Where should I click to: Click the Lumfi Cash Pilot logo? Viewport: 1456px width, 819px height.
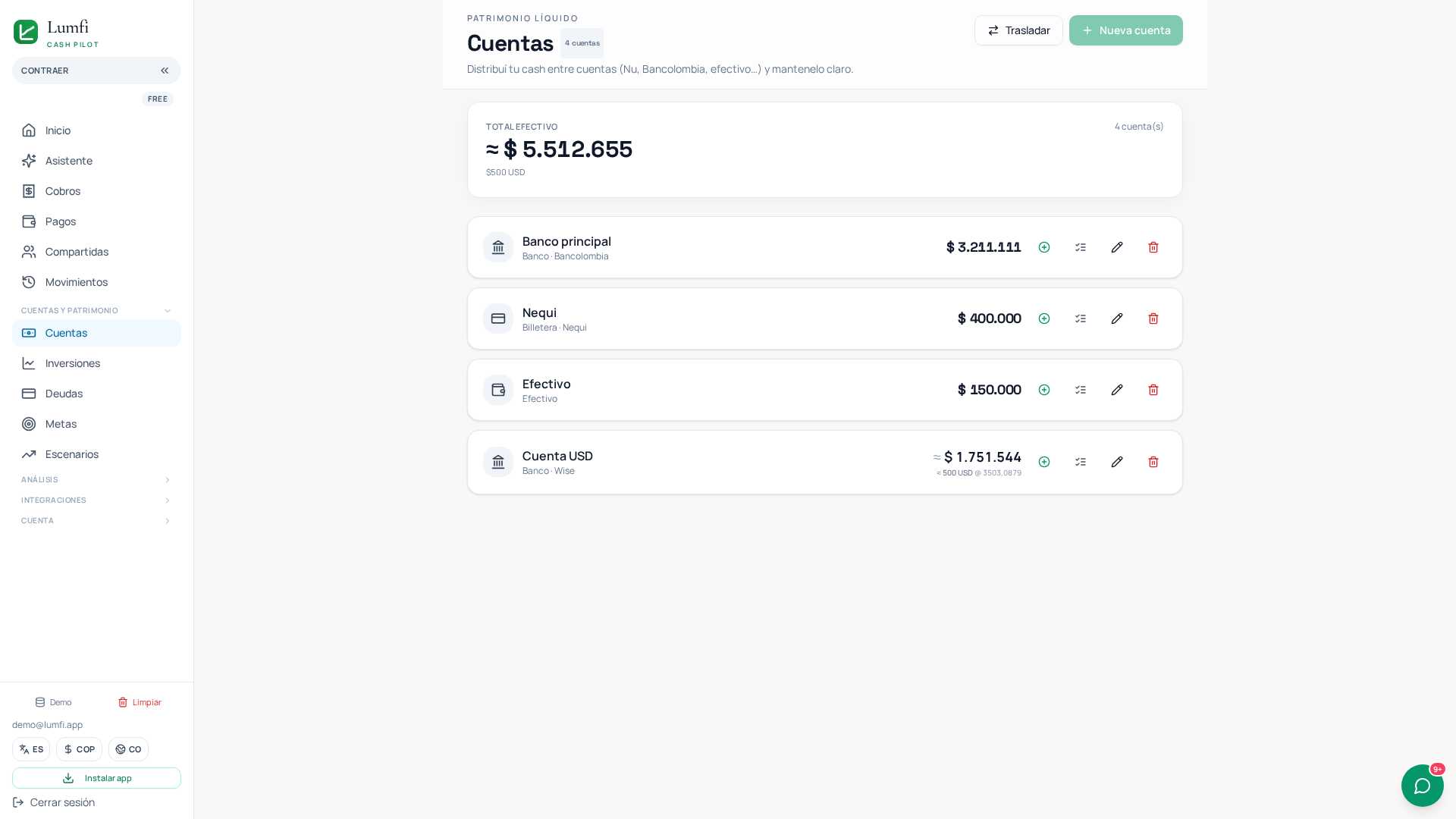[56, 33]
